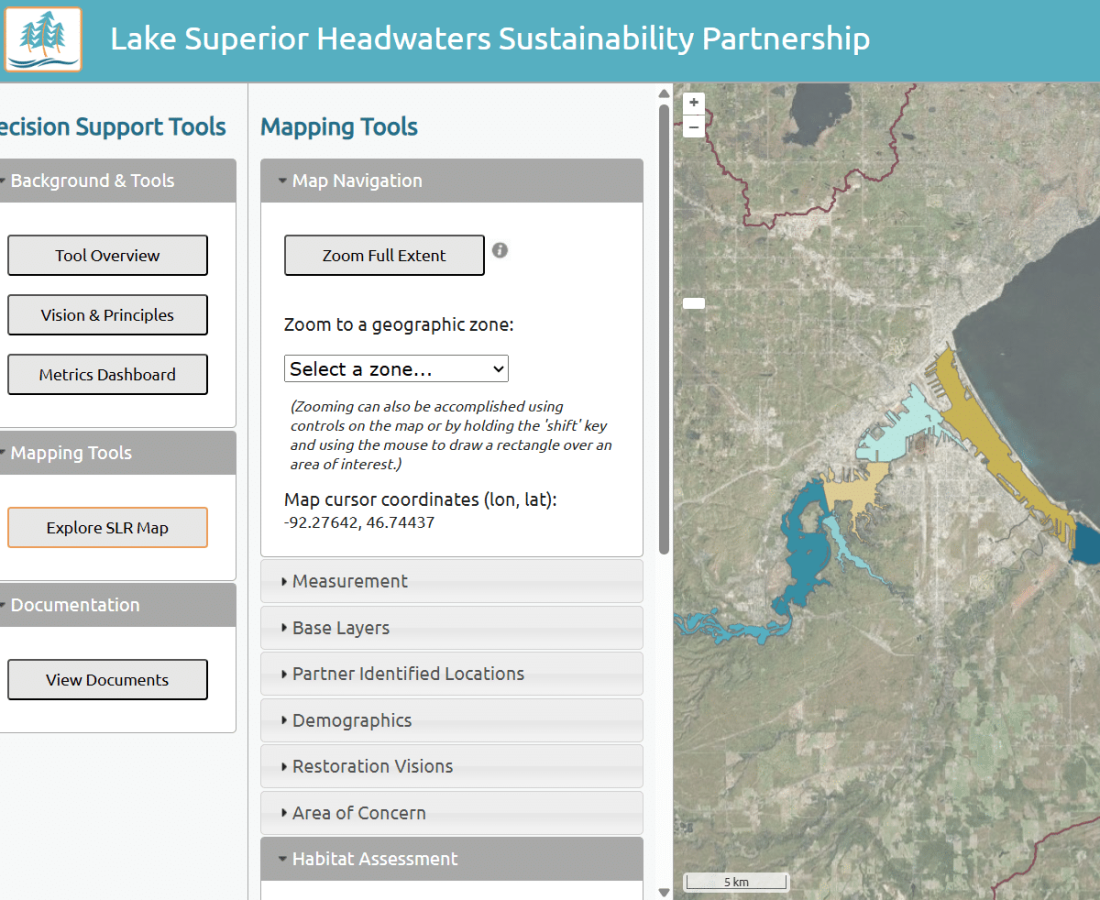1100x900 pixels.
Task: Click the panel scrollbar down arrow
Action: tap(664, 892)
